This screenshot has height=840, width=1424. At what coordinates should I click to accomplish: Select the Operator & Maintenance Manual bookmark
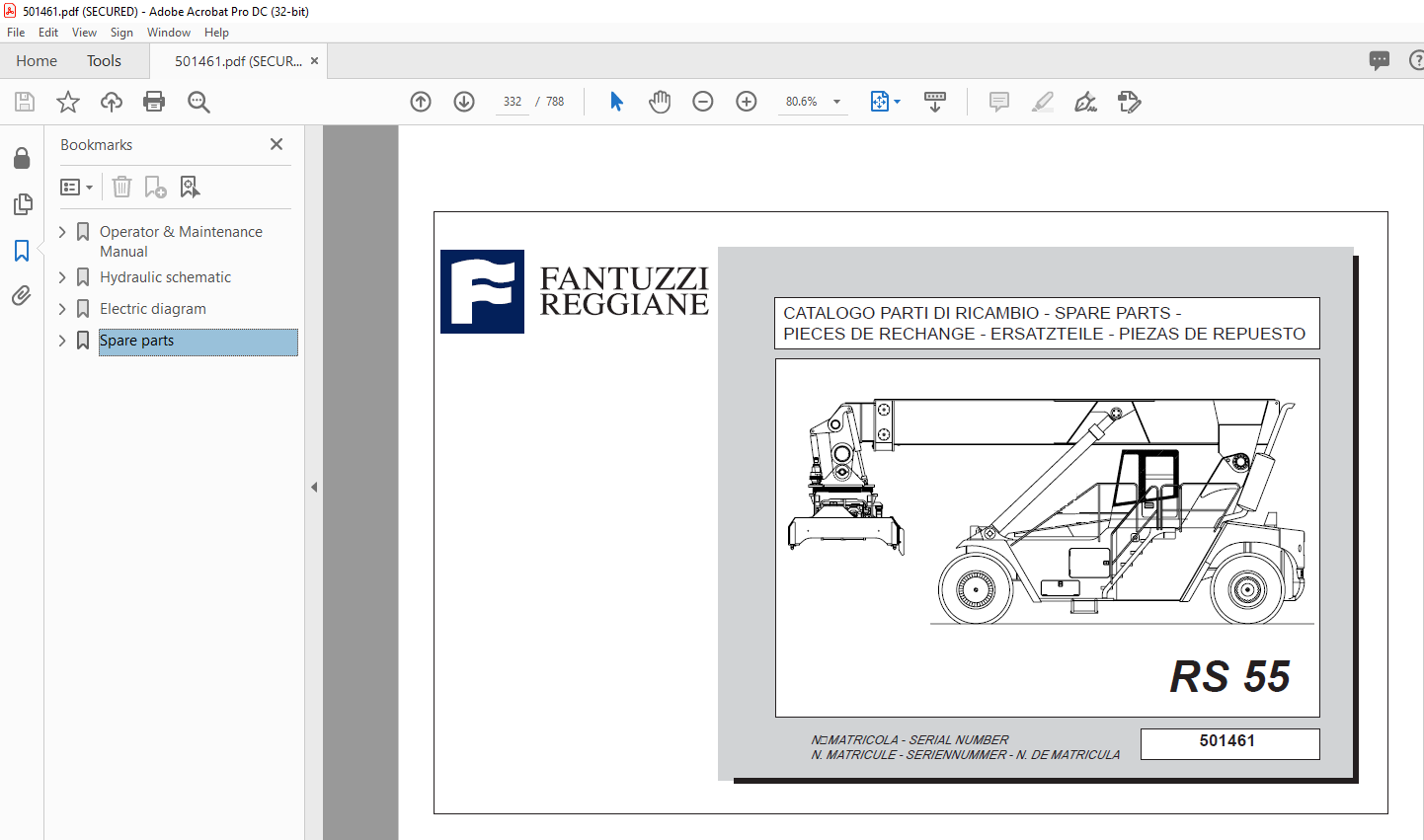click(181, 242)
